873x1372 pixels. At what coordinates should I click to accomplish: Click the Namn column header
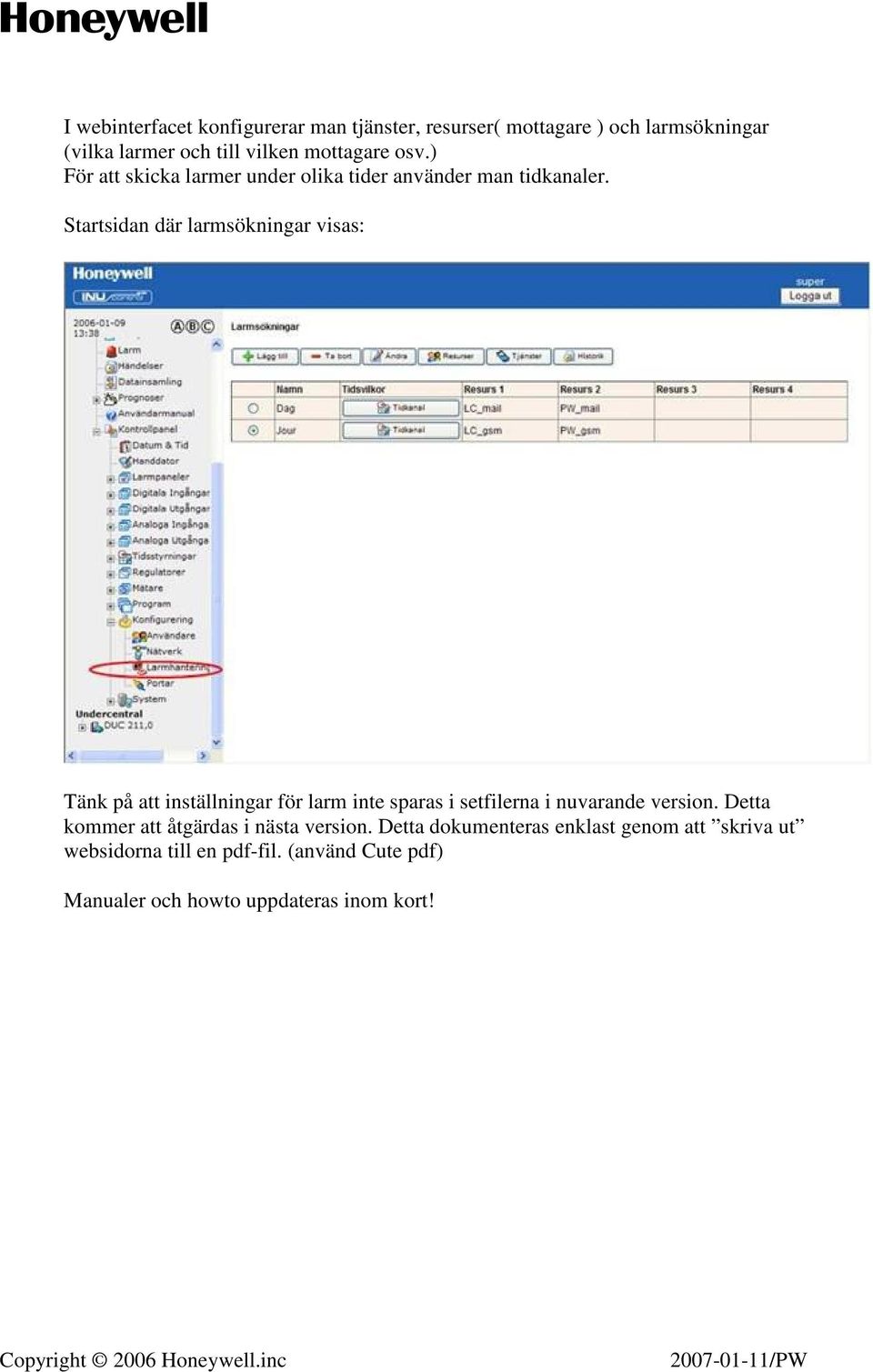coord(307,389)
